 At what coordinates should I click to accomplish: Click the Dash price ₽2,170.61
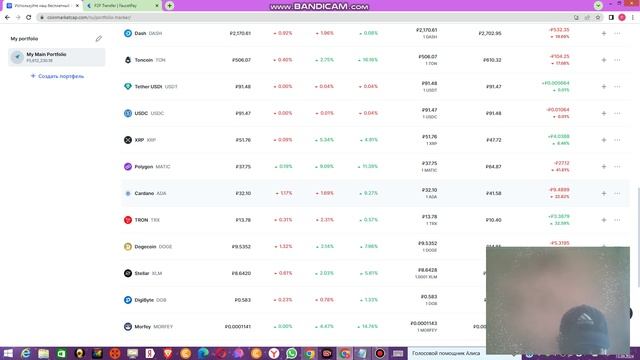(x=240, y=33)
